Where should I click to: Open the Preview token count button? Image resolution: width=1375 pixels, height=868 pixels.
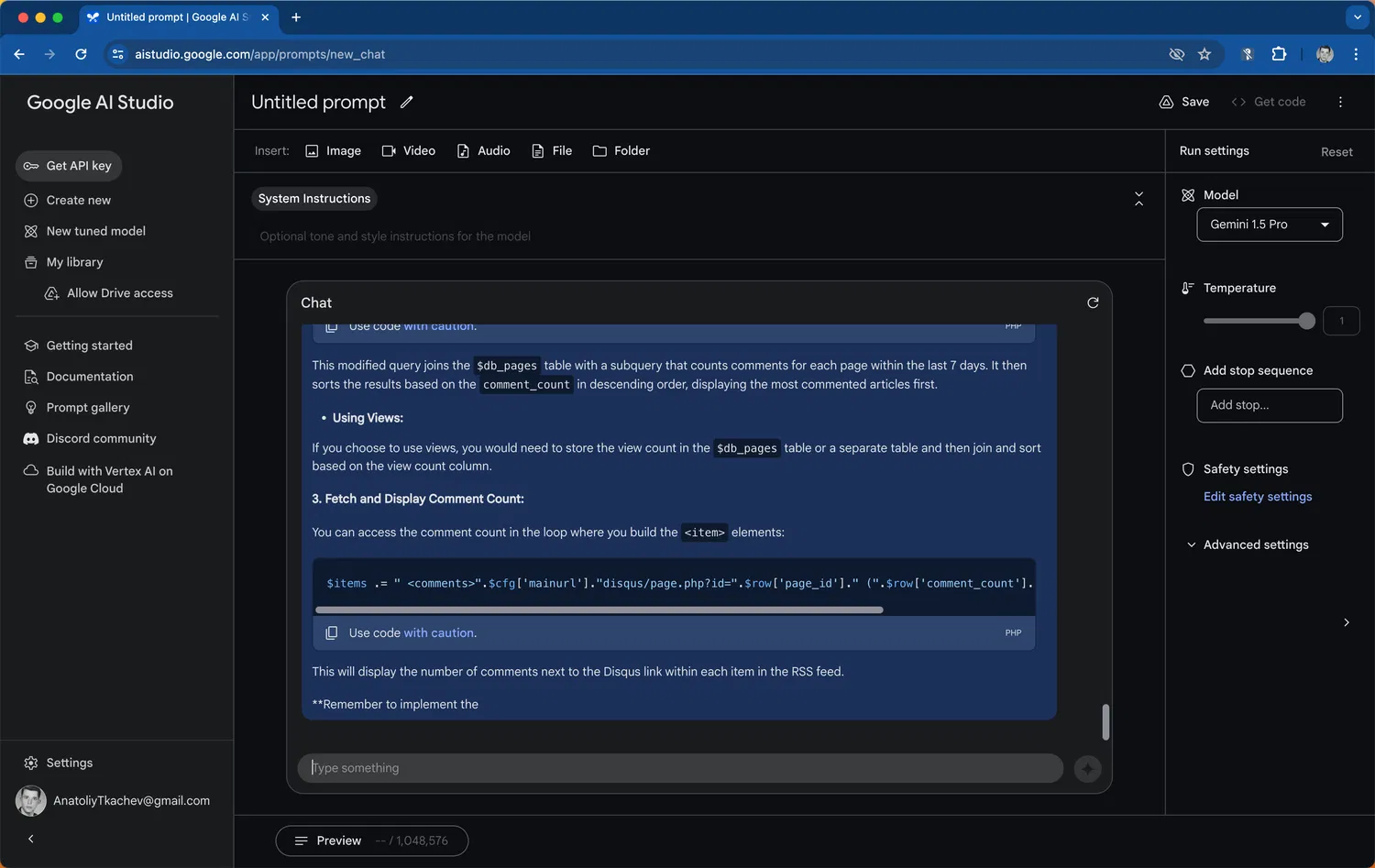coord(371,841)
